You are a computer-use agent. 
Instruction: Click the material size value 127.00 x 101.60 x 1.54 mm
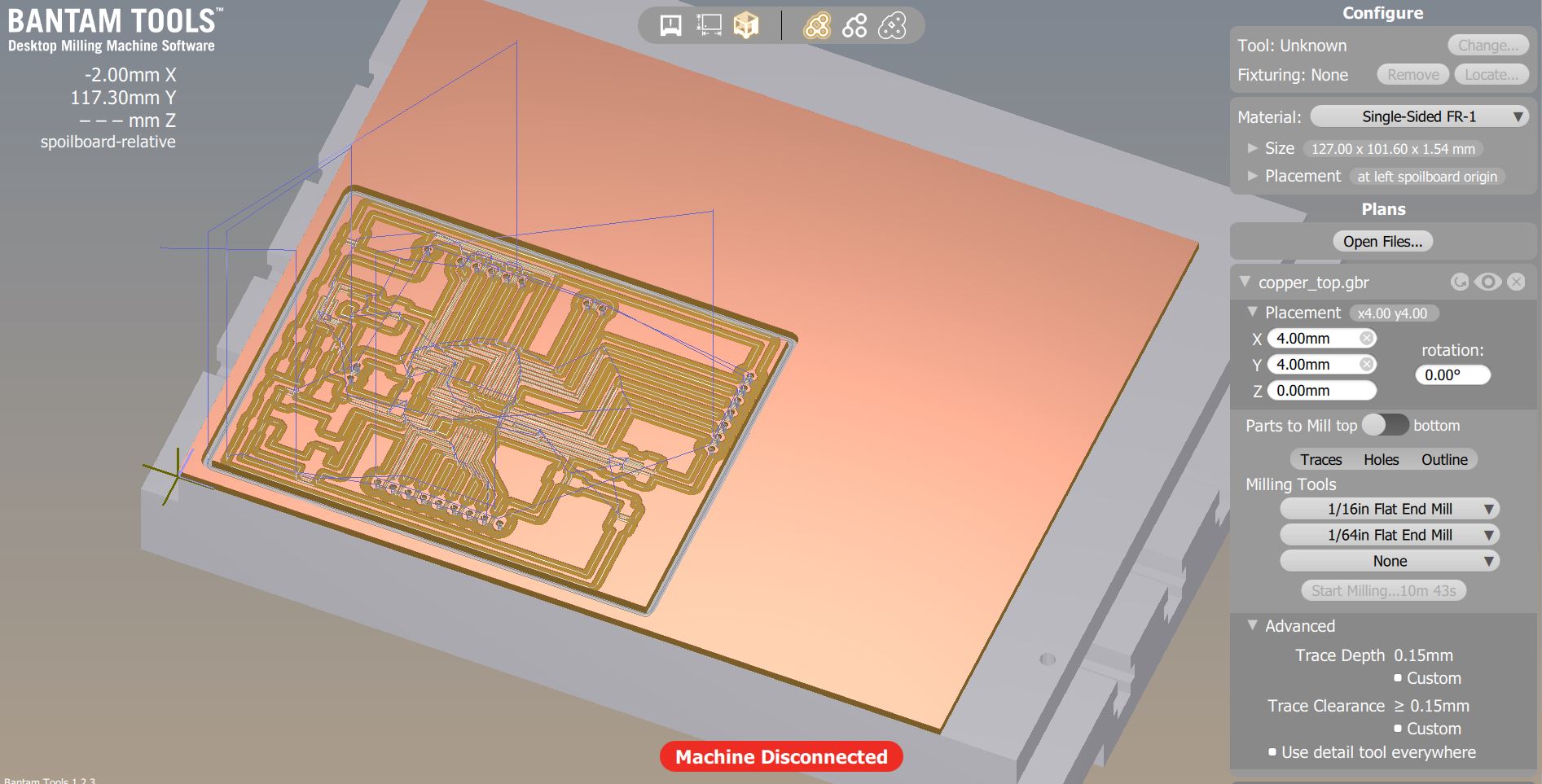[1393, 149]
